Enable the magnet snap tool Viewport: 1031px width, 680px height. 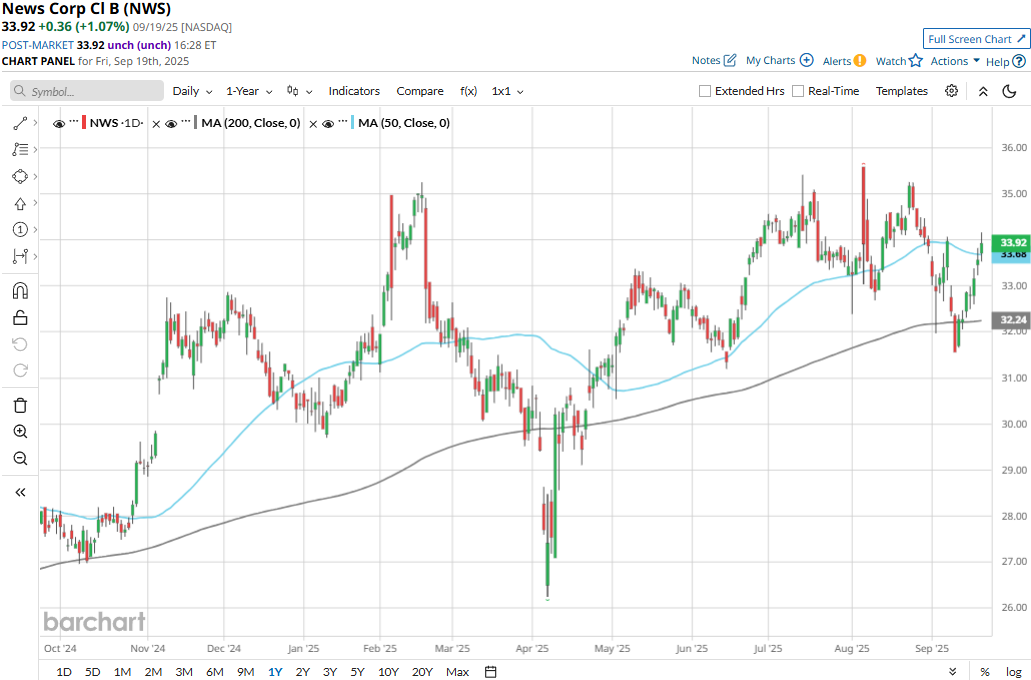(x=20, y=291)
